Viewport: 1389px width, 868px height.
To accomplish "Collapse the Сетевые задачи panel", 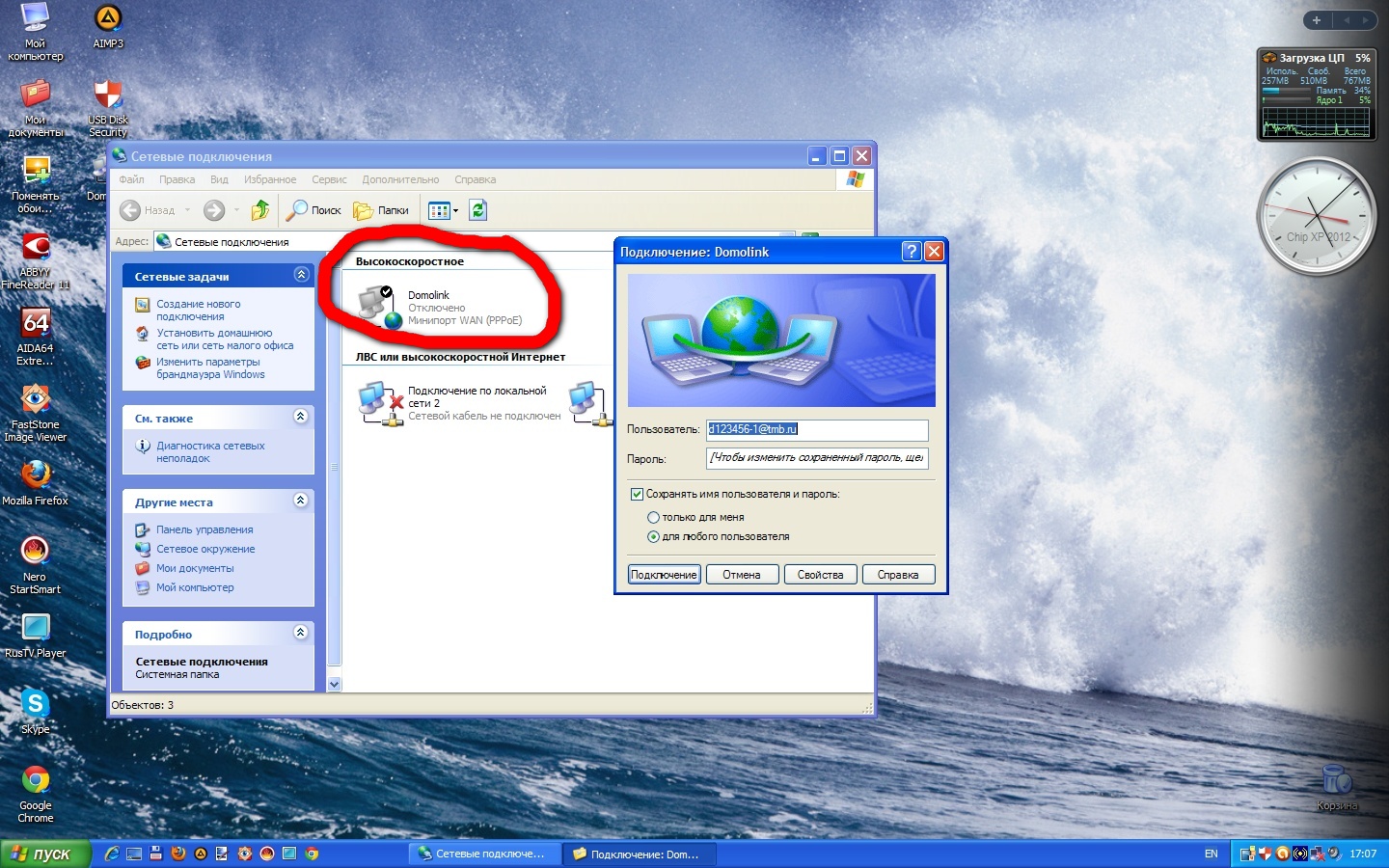I will coord(301,275).
